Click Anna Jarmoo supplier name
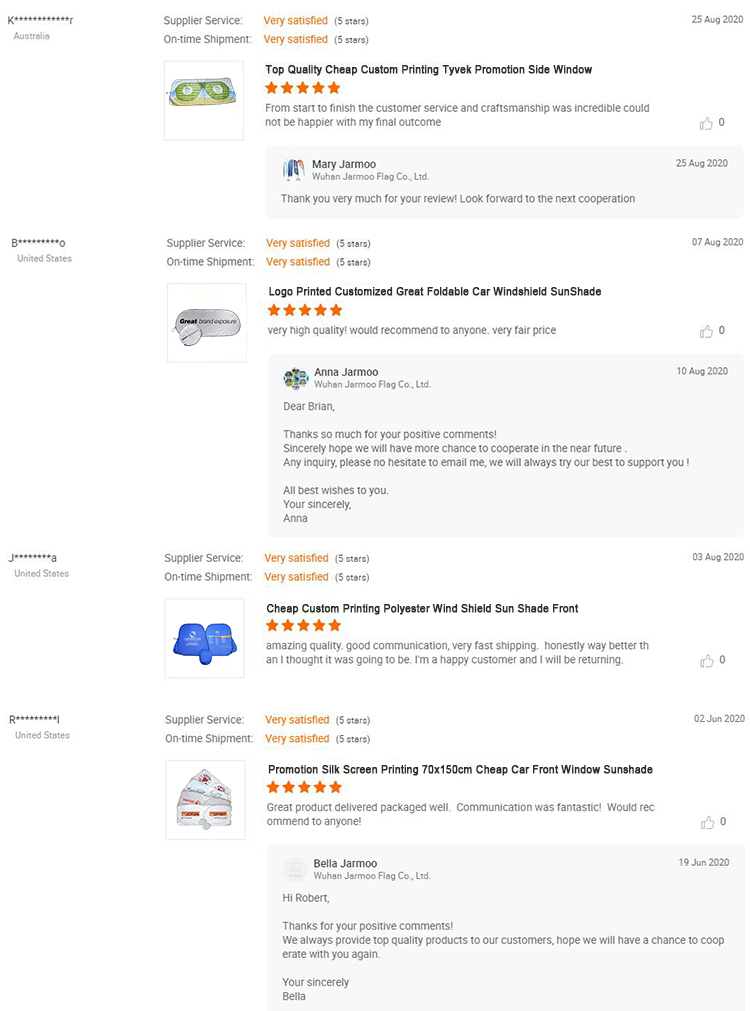 pos(346,372)
